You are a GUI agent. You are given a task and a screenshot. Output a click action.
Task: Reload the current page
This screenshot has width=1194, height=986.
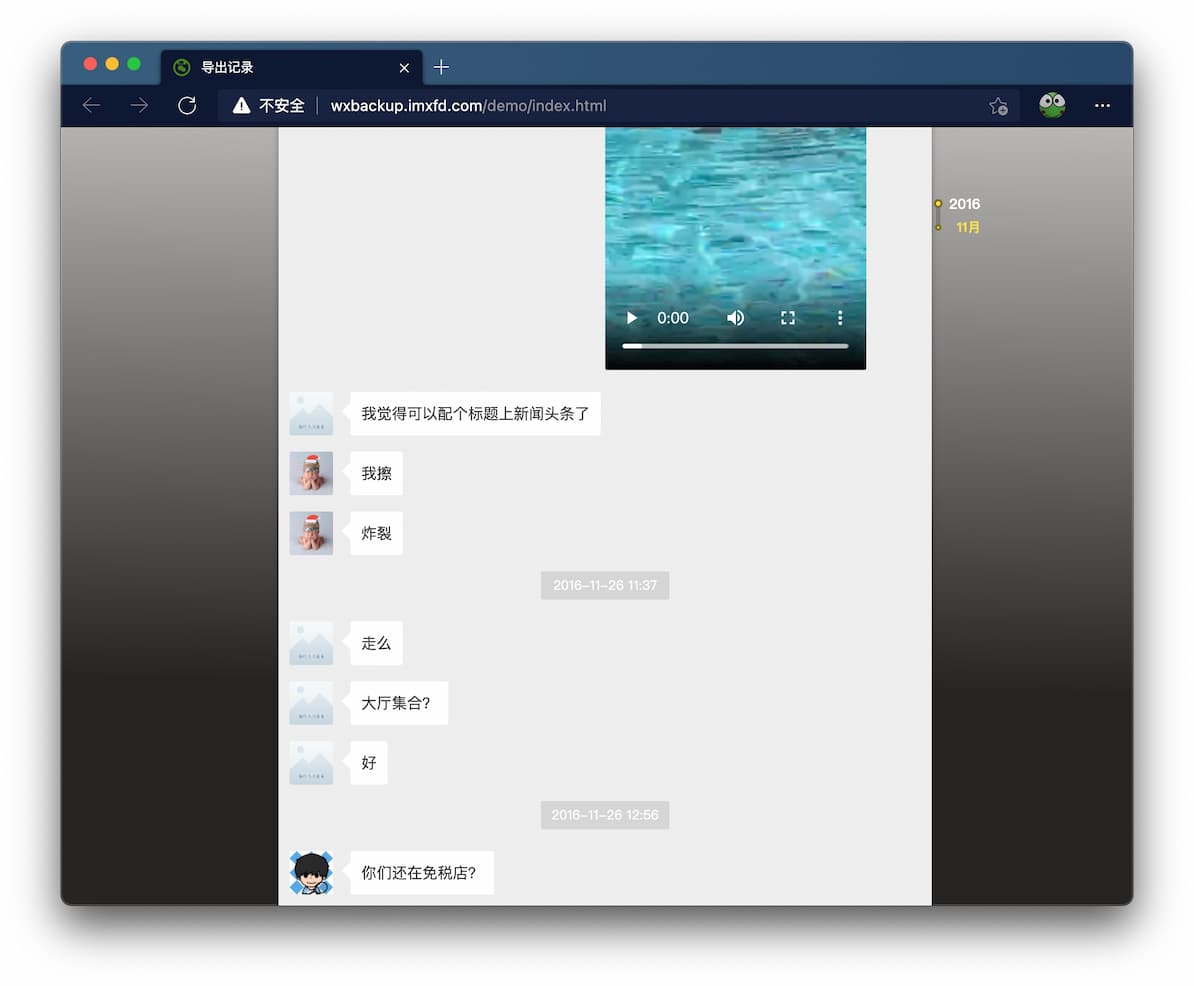[x=187, y=106]
